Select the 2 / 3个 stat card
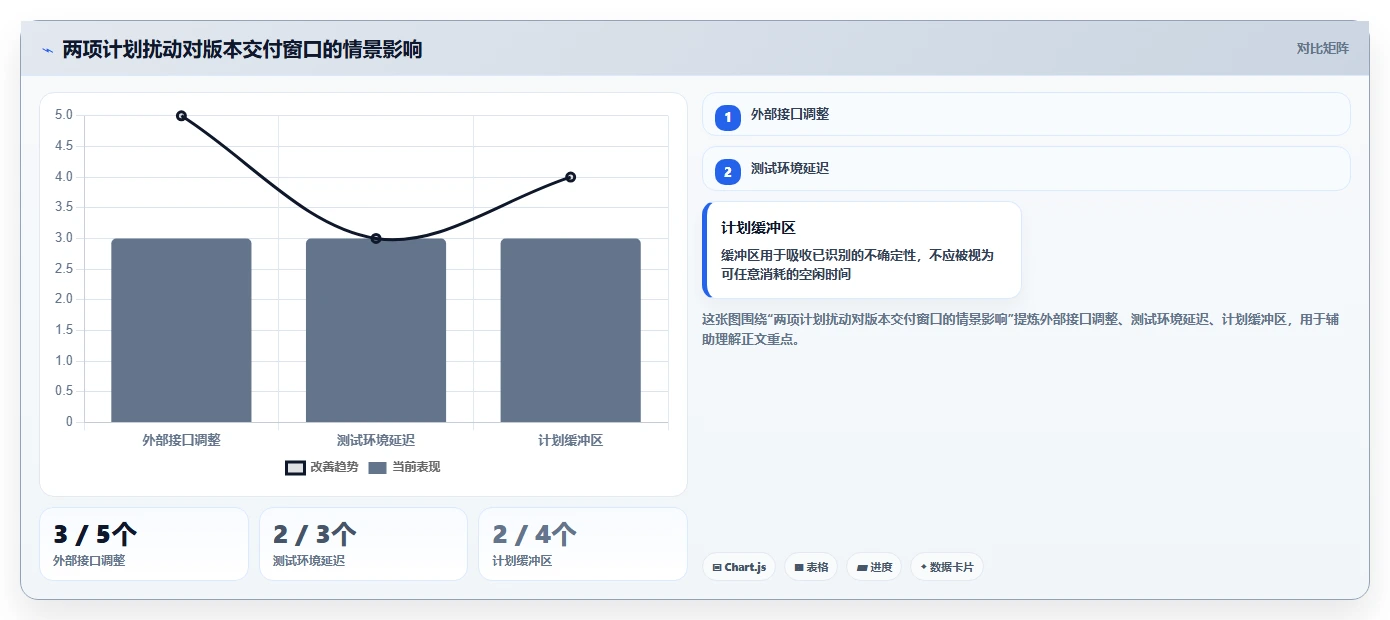The height and width of the screenshot is (620, 1390). 363,544
